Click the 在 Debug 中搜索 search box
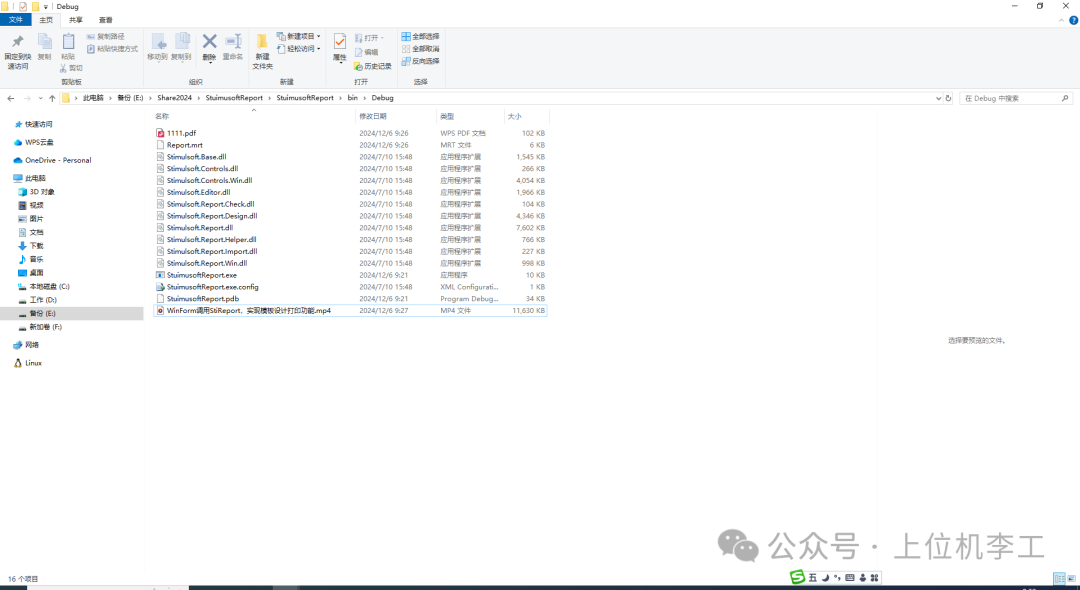The height and width of the screenshot is (590, 1080). pyautogui.click(x=1010, y=98)
